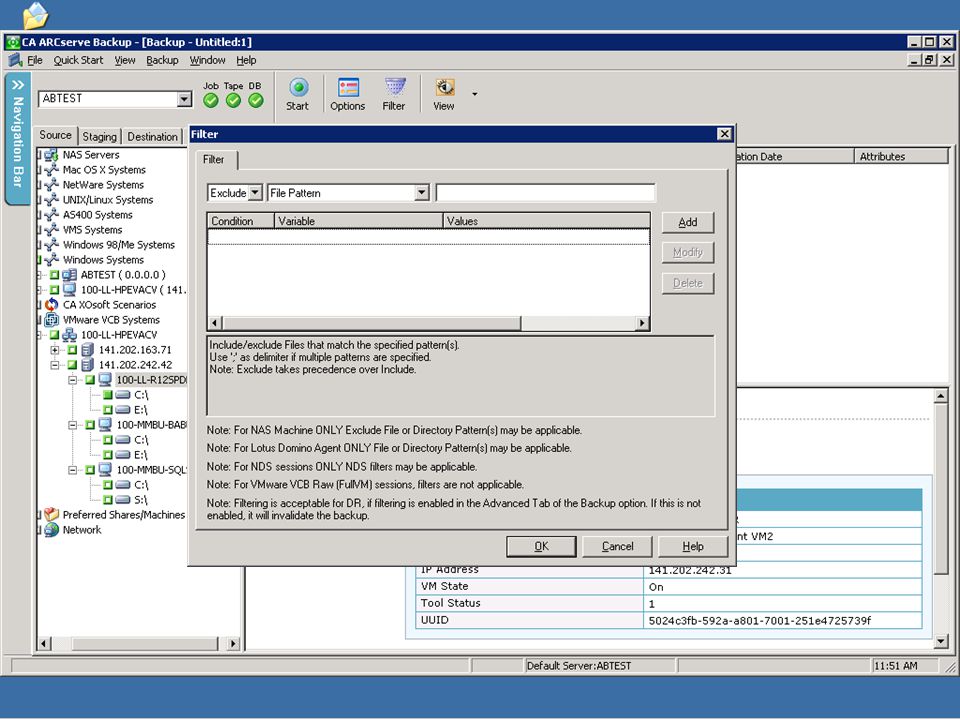Toggle the 100-LL-R12SPD selection box
This screenshot has width=960, height=720.
click(90, 380)
